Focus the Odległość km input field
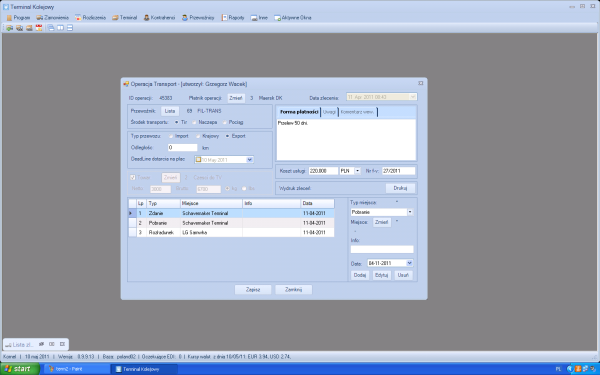Viewport: 600px width, 375px height. (183, 148)
